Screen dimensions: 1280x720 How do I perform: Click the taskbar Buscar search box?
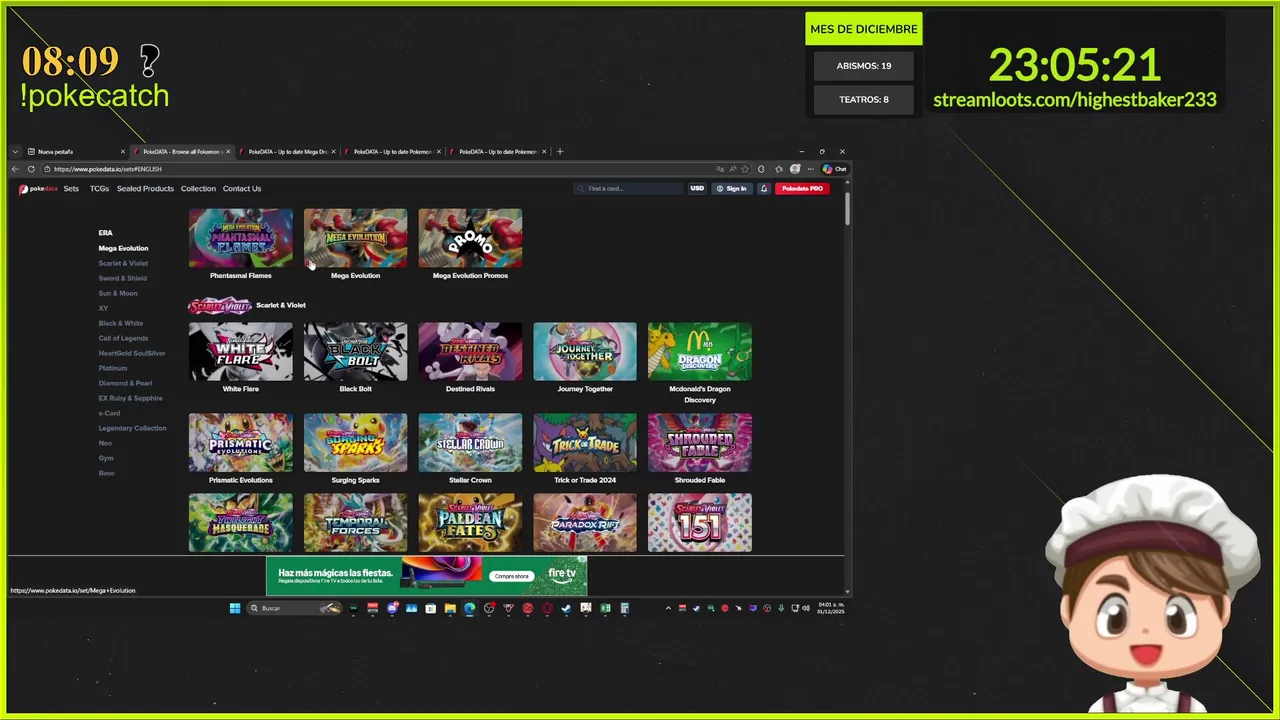(x=295, y=608)
